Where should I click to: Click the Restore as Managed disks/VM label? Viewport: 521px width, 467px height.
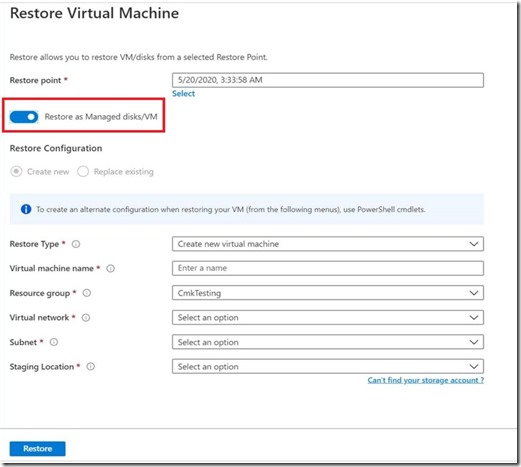click(x=101, y=117)
